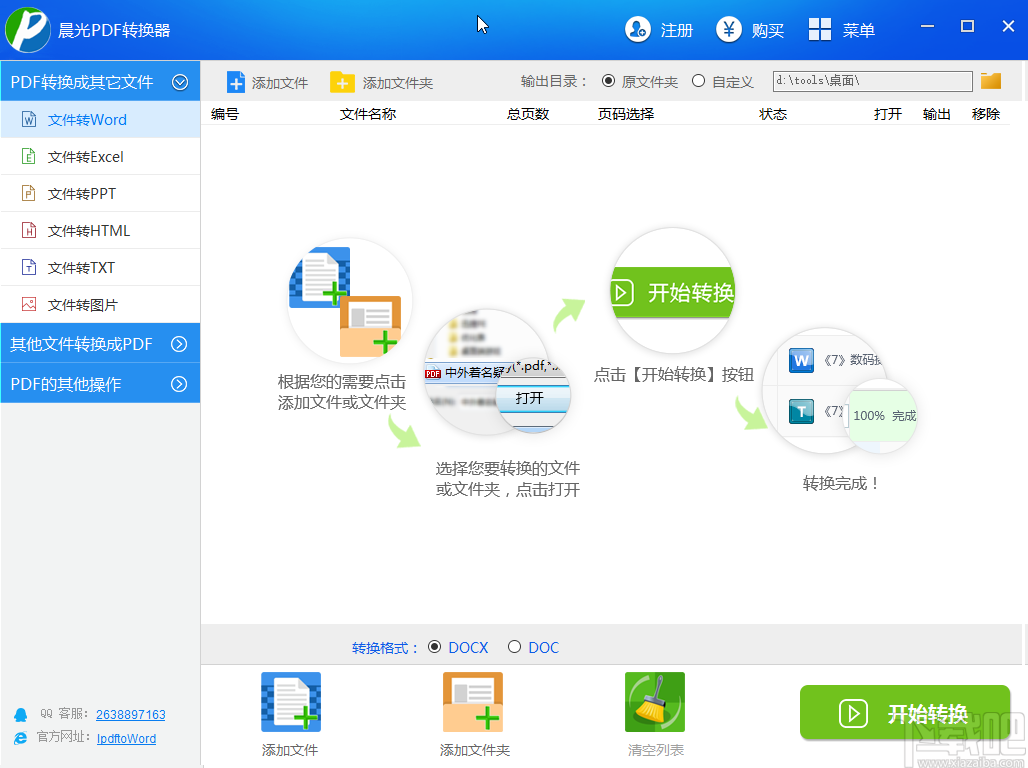Select the 文件转Word conversion mode

click(85, 119)
